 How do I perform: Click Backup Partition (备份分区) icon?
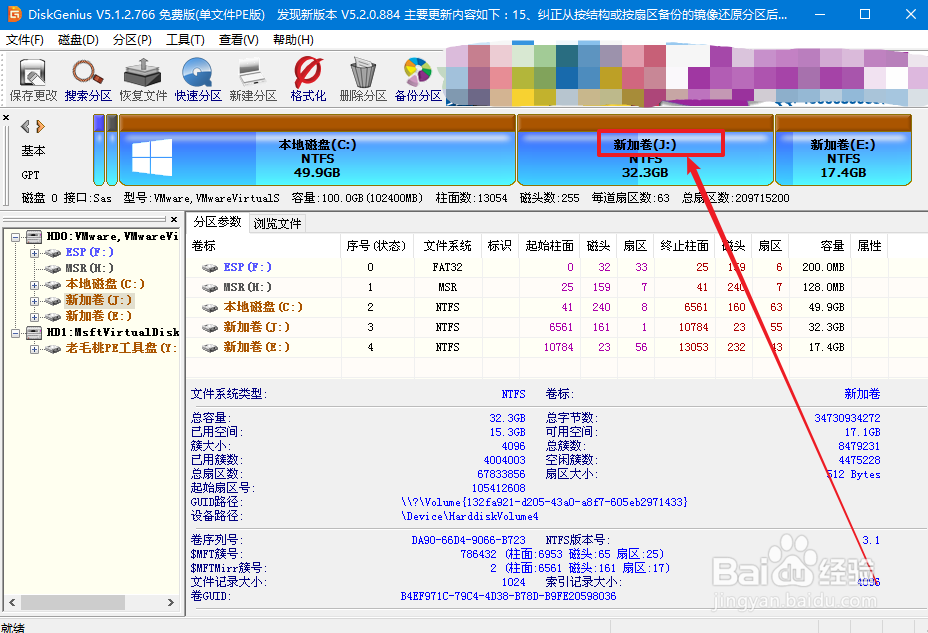tap(418, 80)
